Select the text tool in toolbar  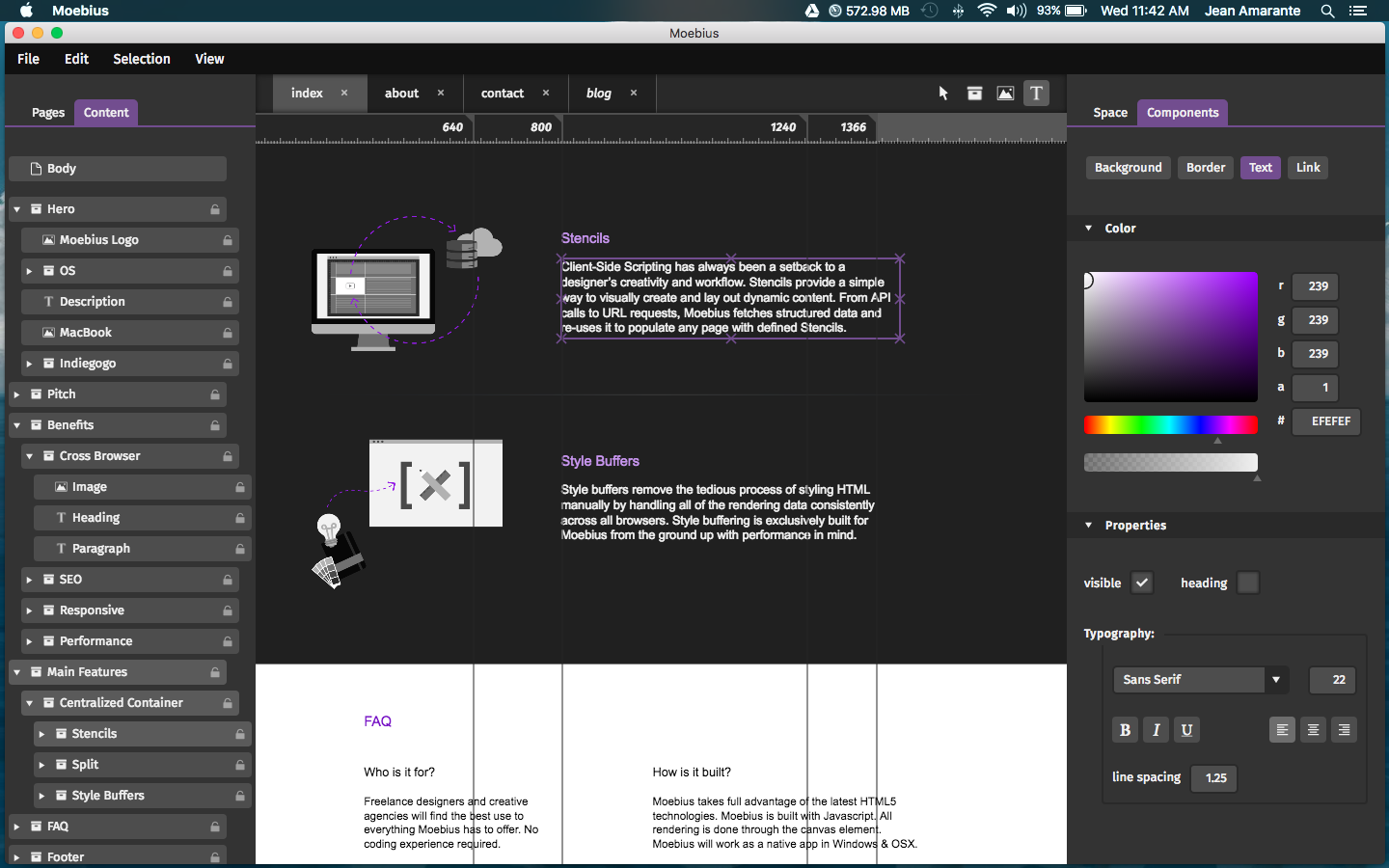[1036, 94]
